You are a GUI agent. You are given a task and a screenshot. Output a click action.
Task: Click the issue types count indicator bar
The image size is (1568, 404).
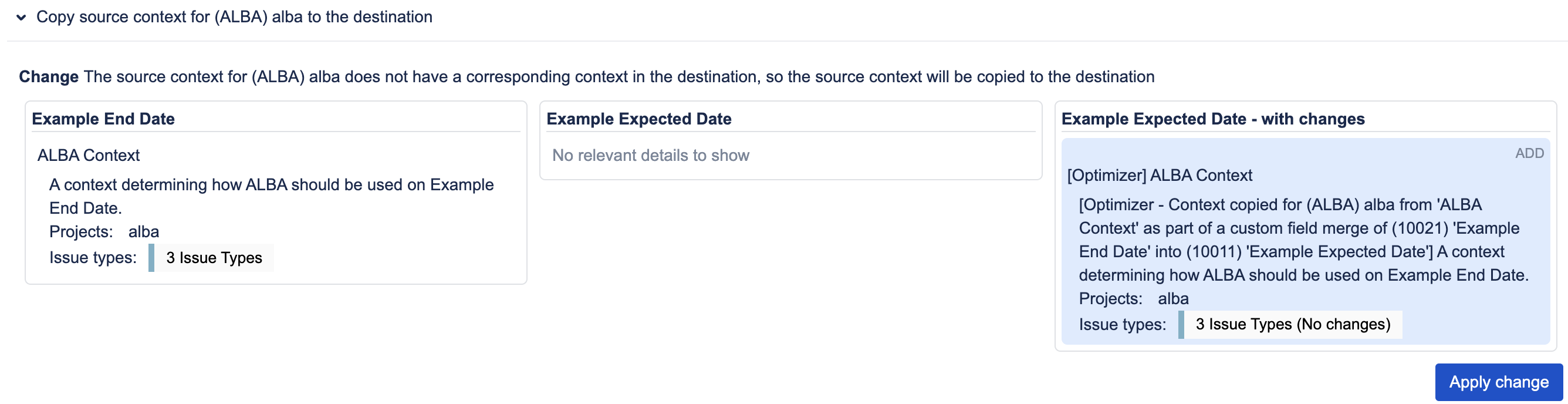tap(151, 257)
